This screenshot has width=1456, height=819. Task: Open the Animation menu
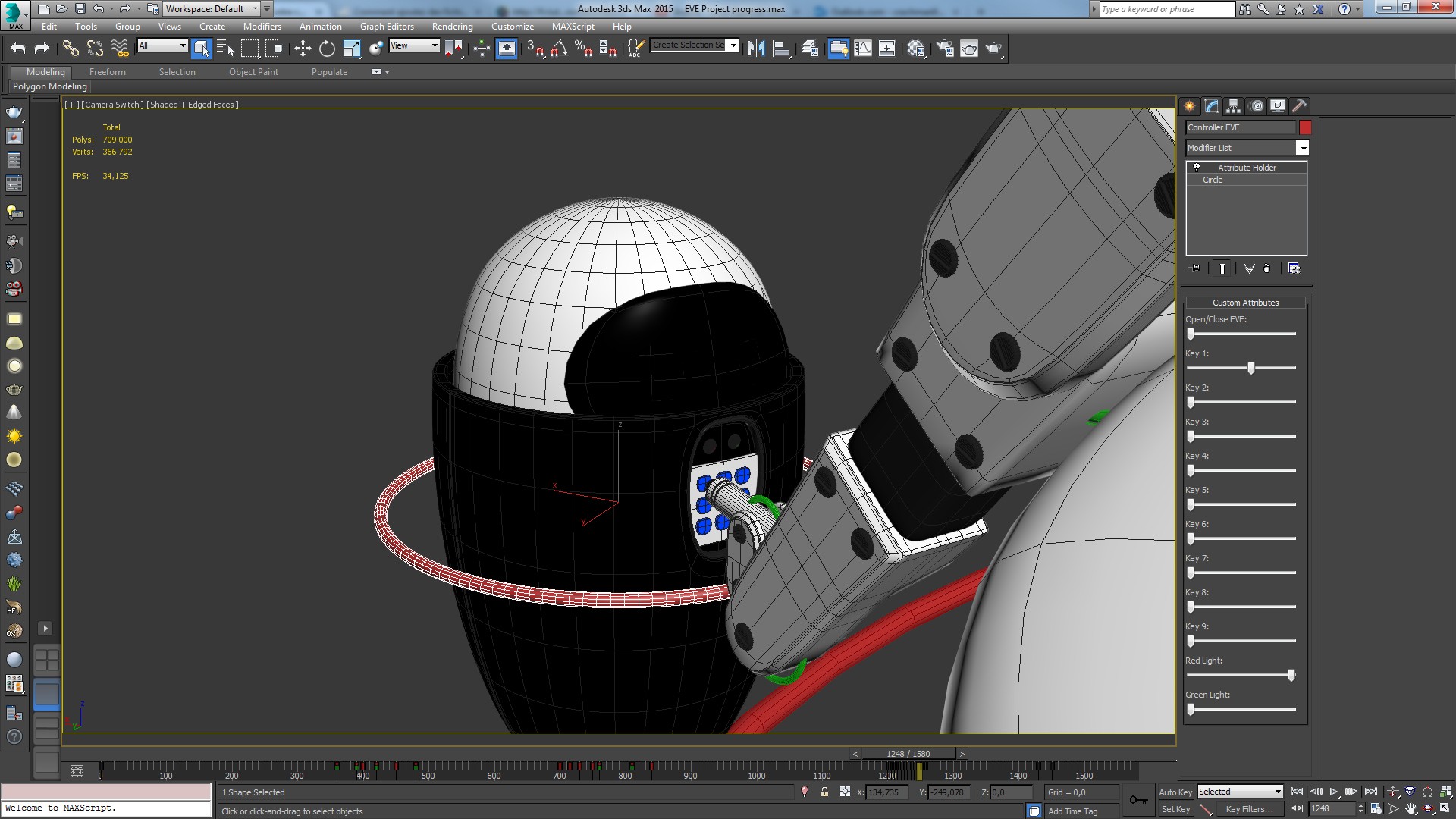320,27
